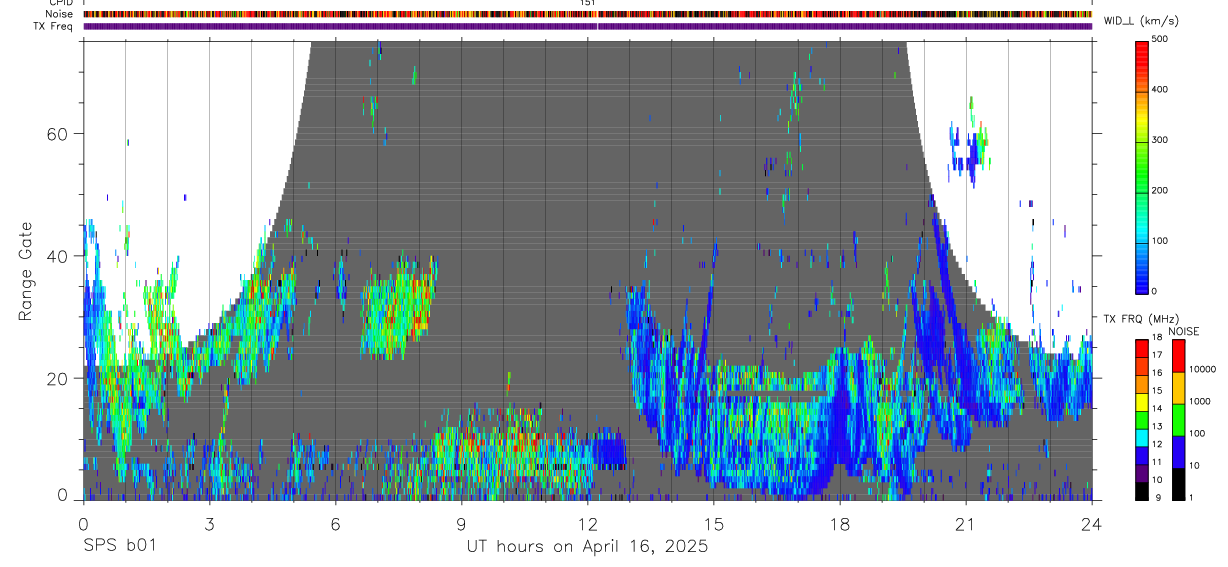The height and width of the screenshot is (567, 1228).
Task: Click the CPID value '151' above the plot
Action: click(588, 4)
